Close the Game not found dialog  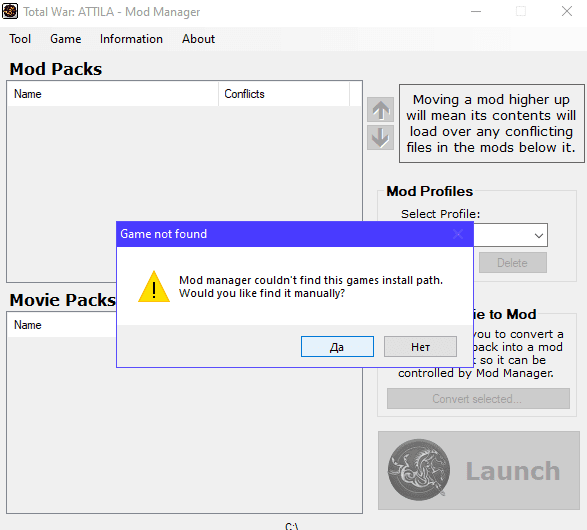point(458,234)
